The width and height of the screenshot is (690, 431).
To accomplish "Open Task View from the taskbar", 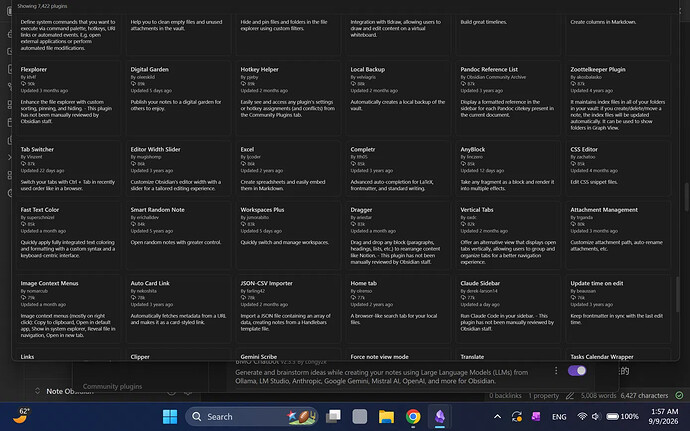I will (333, 416).
